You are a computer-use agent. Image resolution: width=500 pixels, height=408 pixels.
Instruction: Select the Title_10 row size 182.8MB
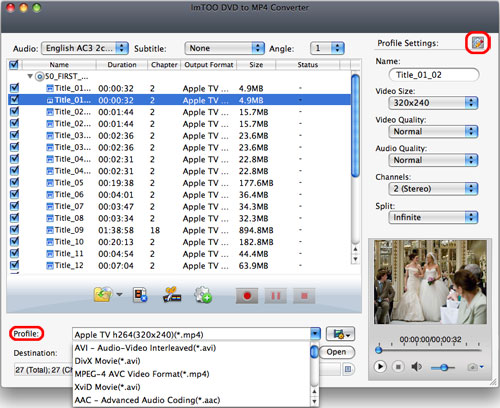coord(256,242)
